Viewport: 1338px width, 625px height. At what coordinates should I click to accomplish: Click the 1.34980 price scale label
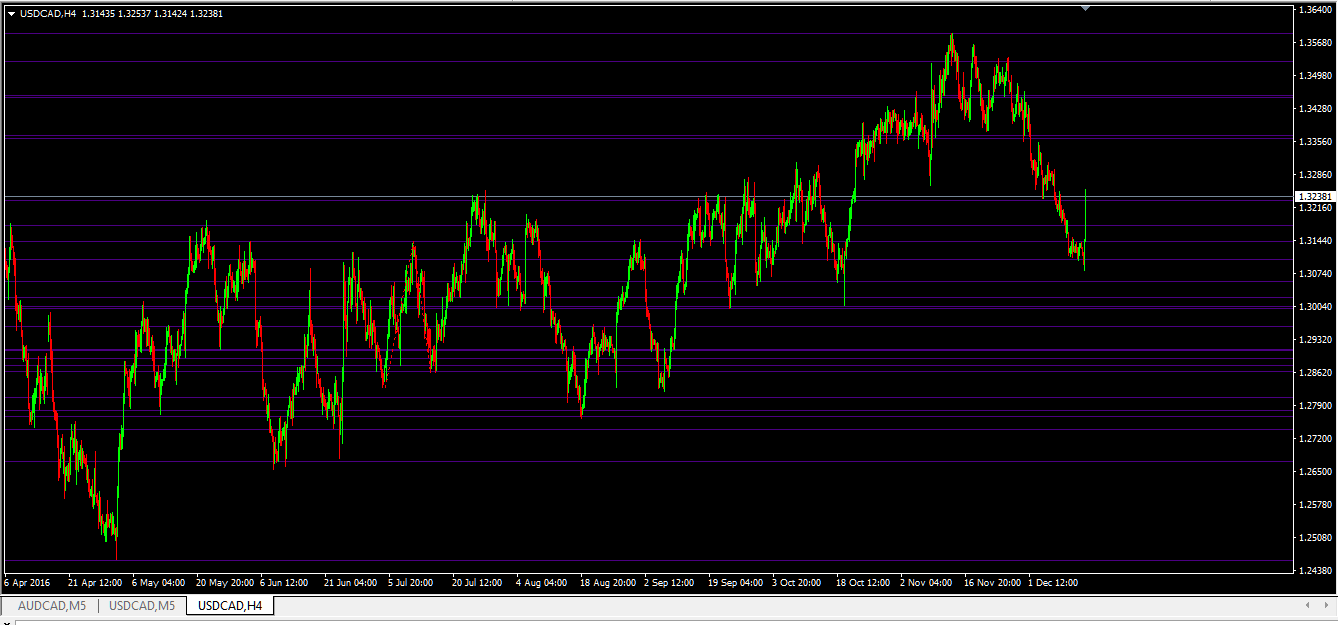pyautogui.click(x=1313, y=76)
